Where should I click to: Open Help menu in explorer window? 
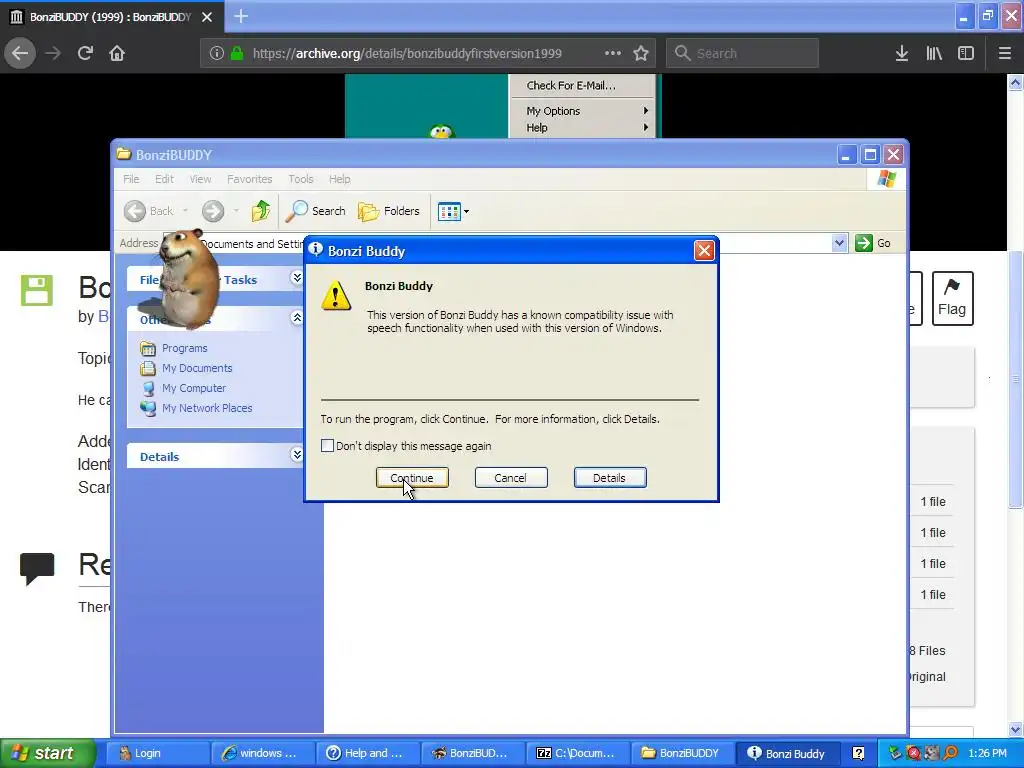click(x=340, y=179)
